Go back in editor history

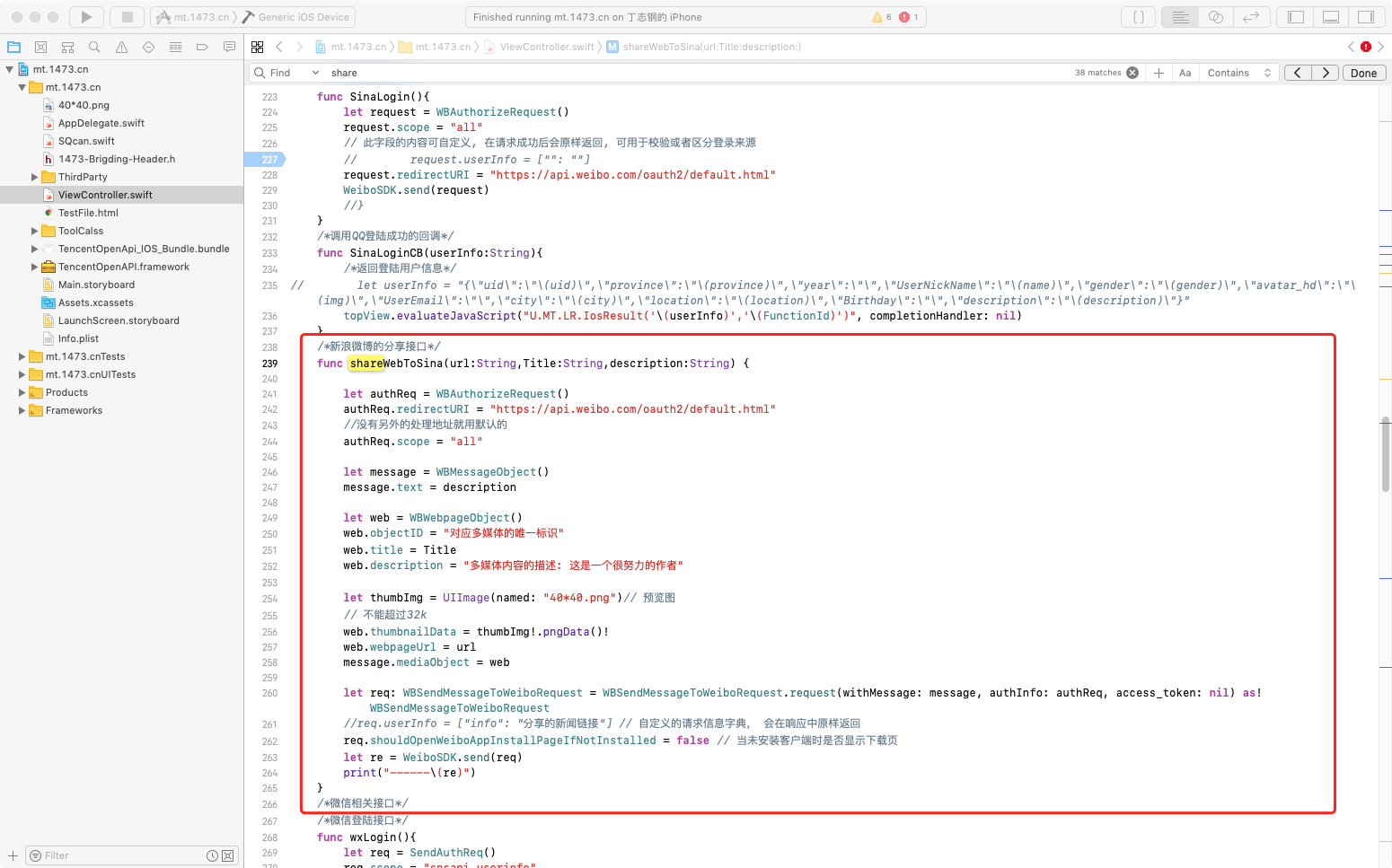pos(279,47)
